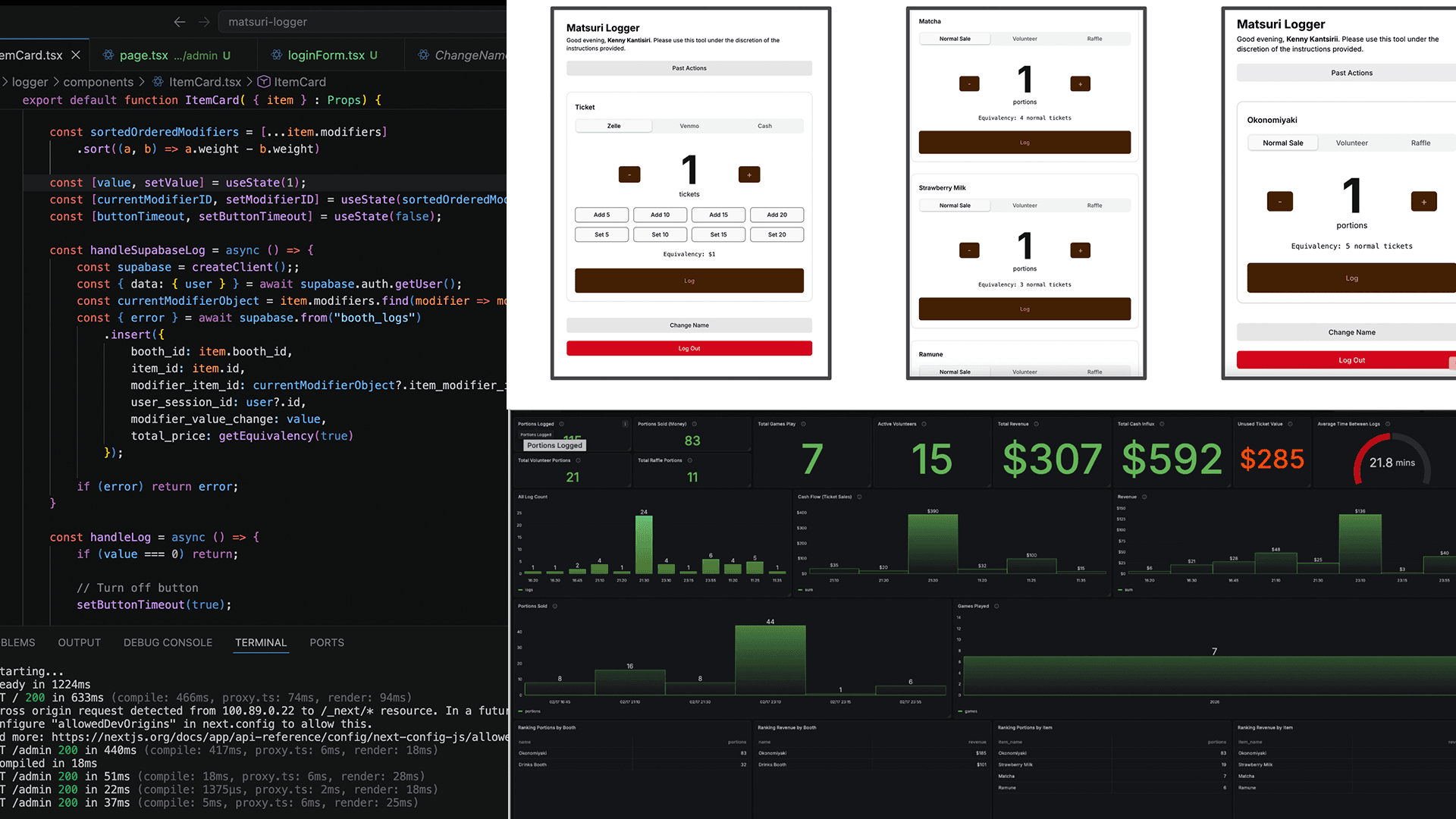Go back using the editor's left arrow
The width and height of the screenshot is (1456, 819).
180,22
